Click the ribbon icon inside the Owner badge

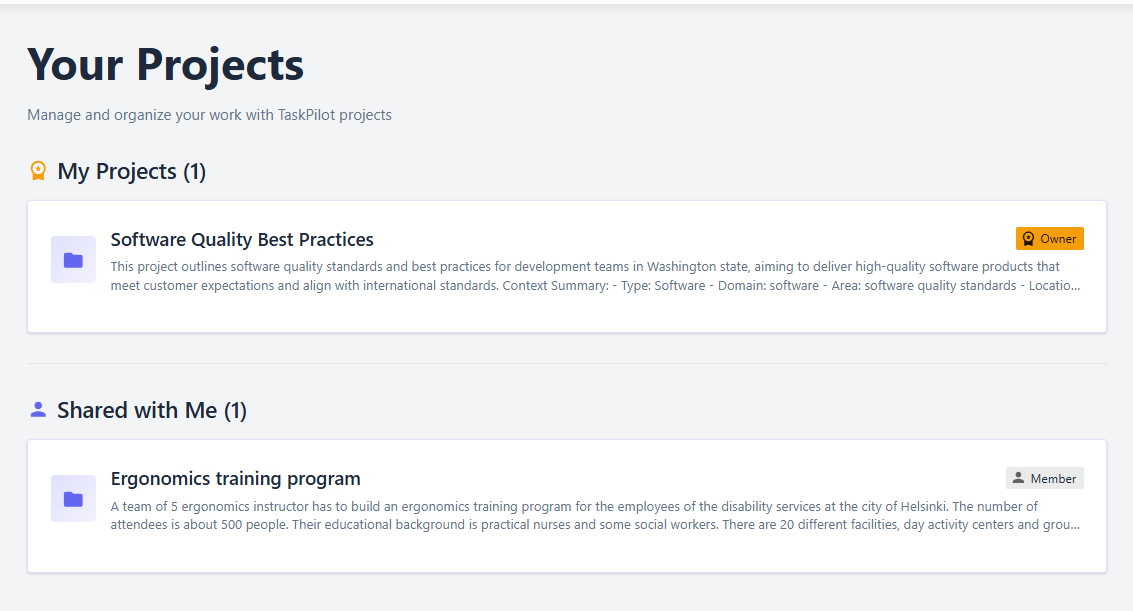click(1028, 239)
